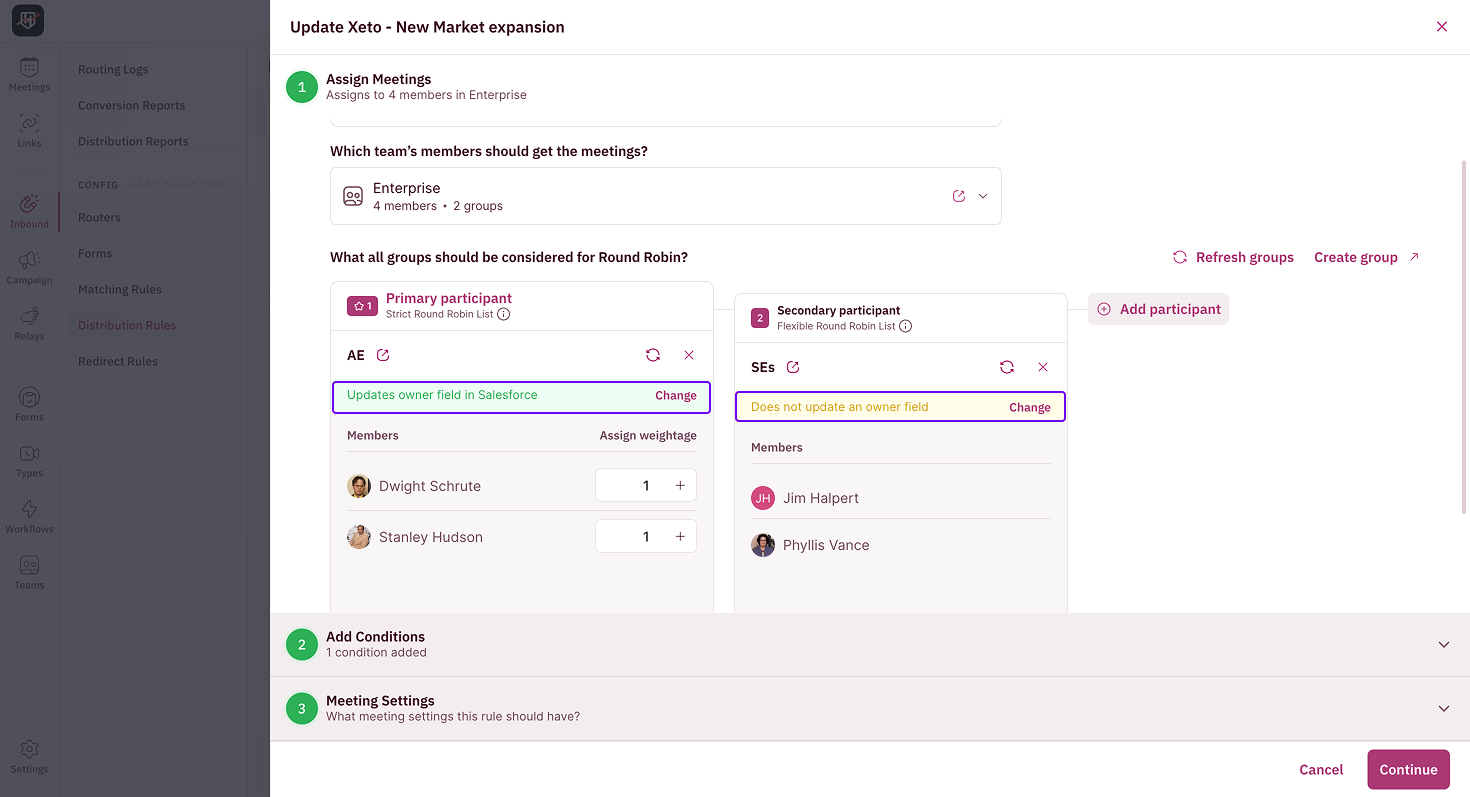Expand the Add Conditions section

(x=1444, y=645)
